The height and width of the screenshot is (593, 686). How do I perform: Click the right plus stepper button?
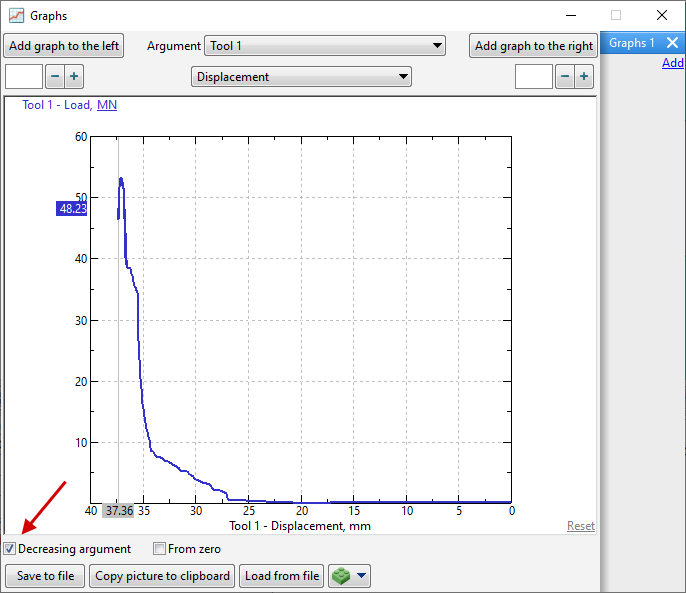(x=584, y=77)
